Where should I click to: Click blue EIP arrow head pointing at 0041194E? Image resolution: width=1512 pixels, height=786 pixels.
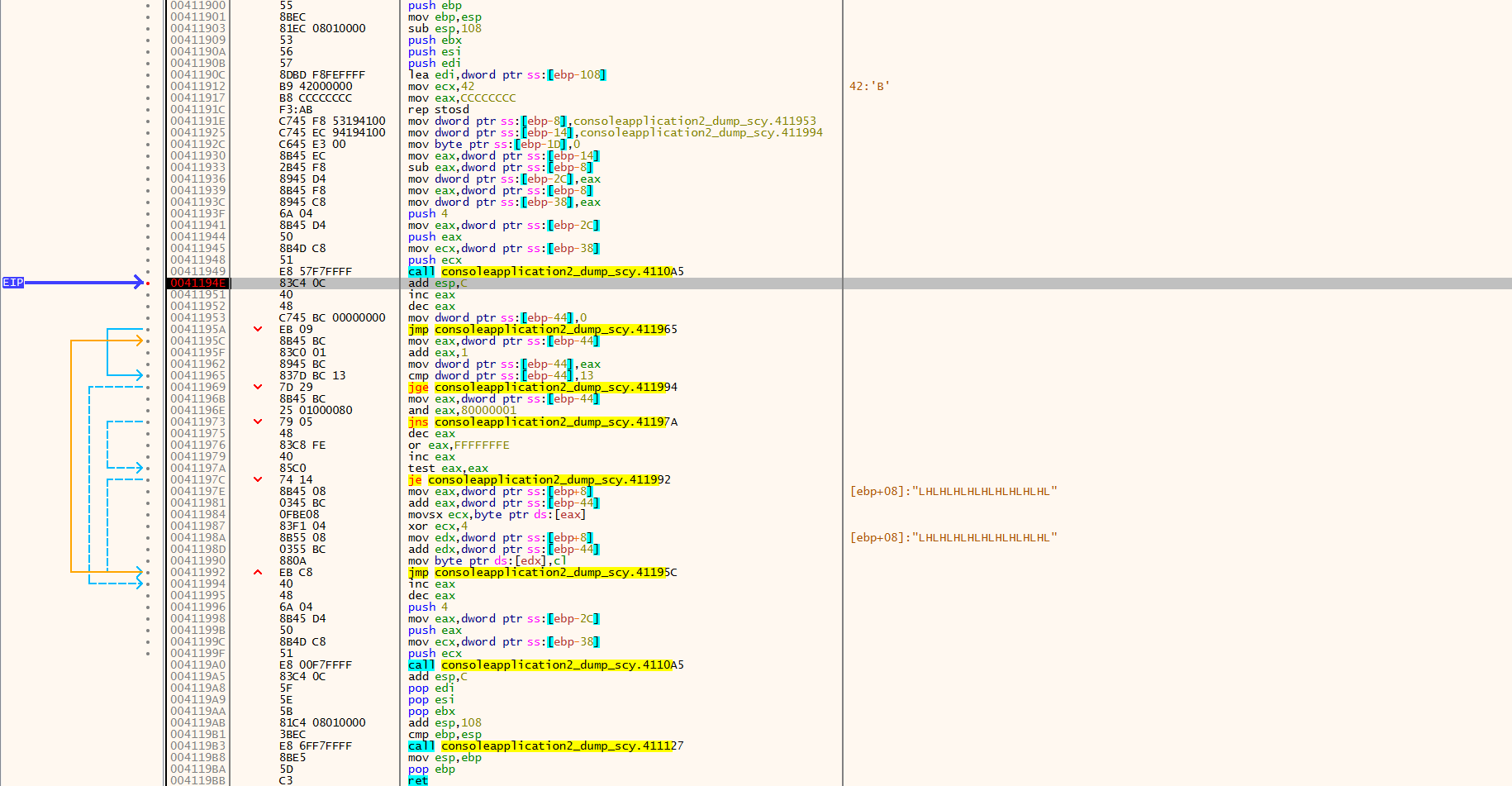pos(139,283)
